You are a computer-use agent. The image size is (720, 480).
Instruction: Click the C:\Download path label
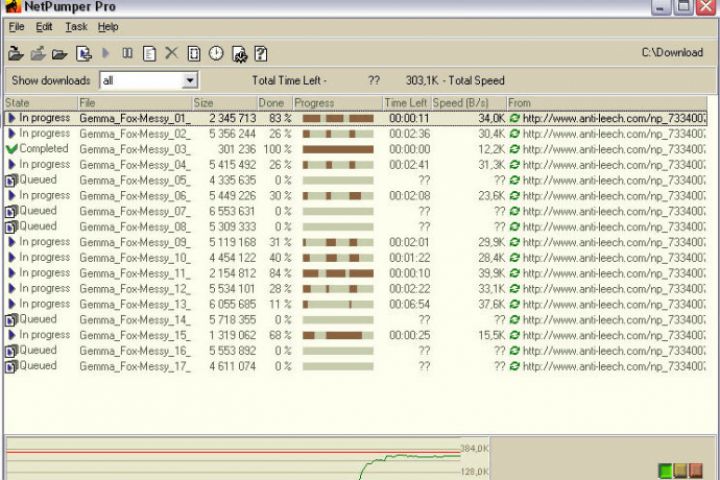[672, 53]
